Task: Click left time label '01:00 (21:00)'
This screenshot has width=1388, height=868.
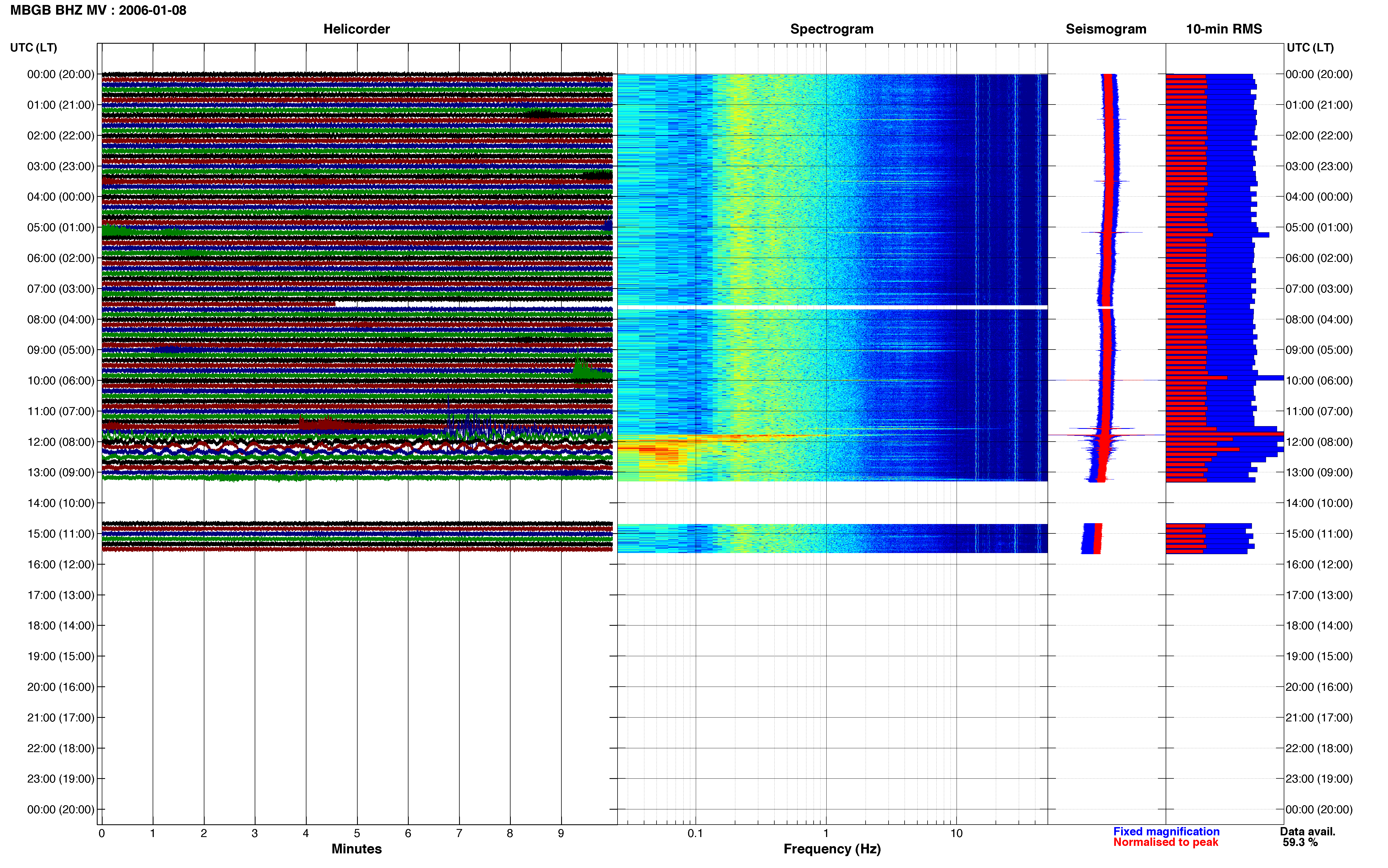Action: point(60,105)
